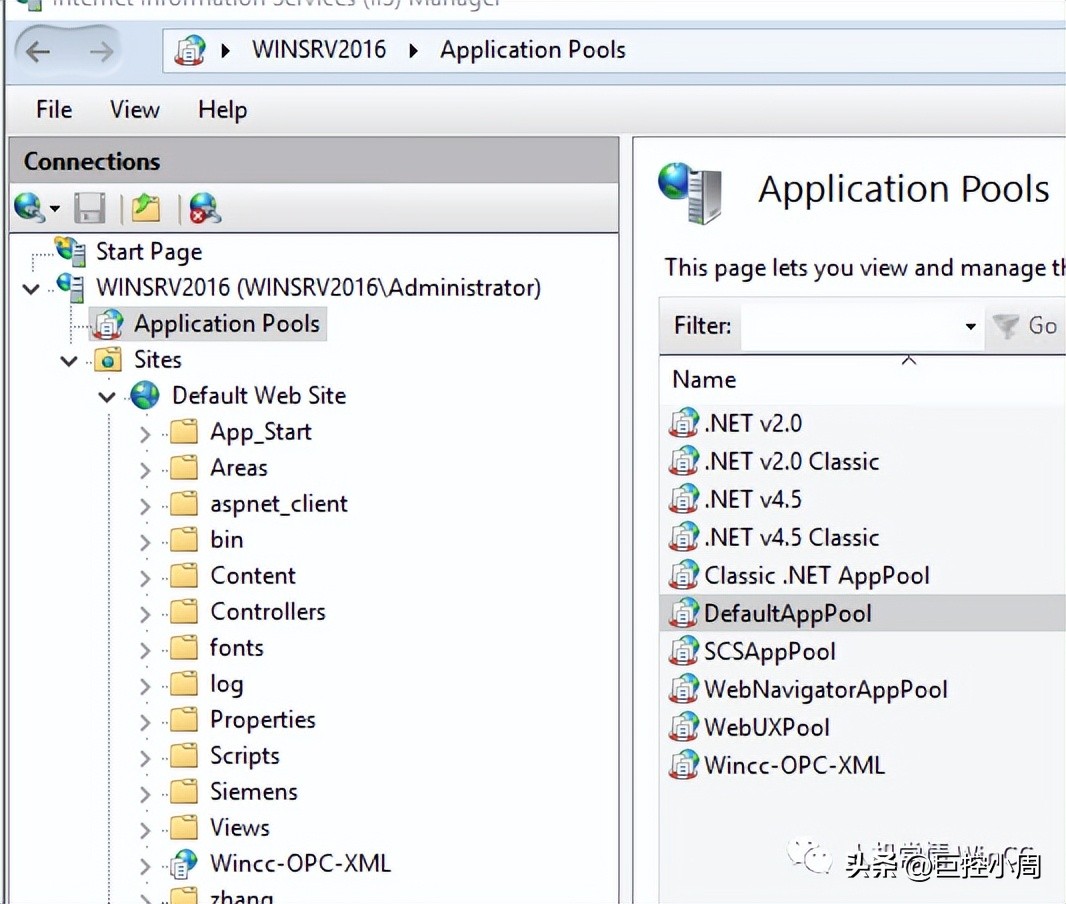
Task: Select WebNavigatorAppPool in the list
Action: coord(825,689)
